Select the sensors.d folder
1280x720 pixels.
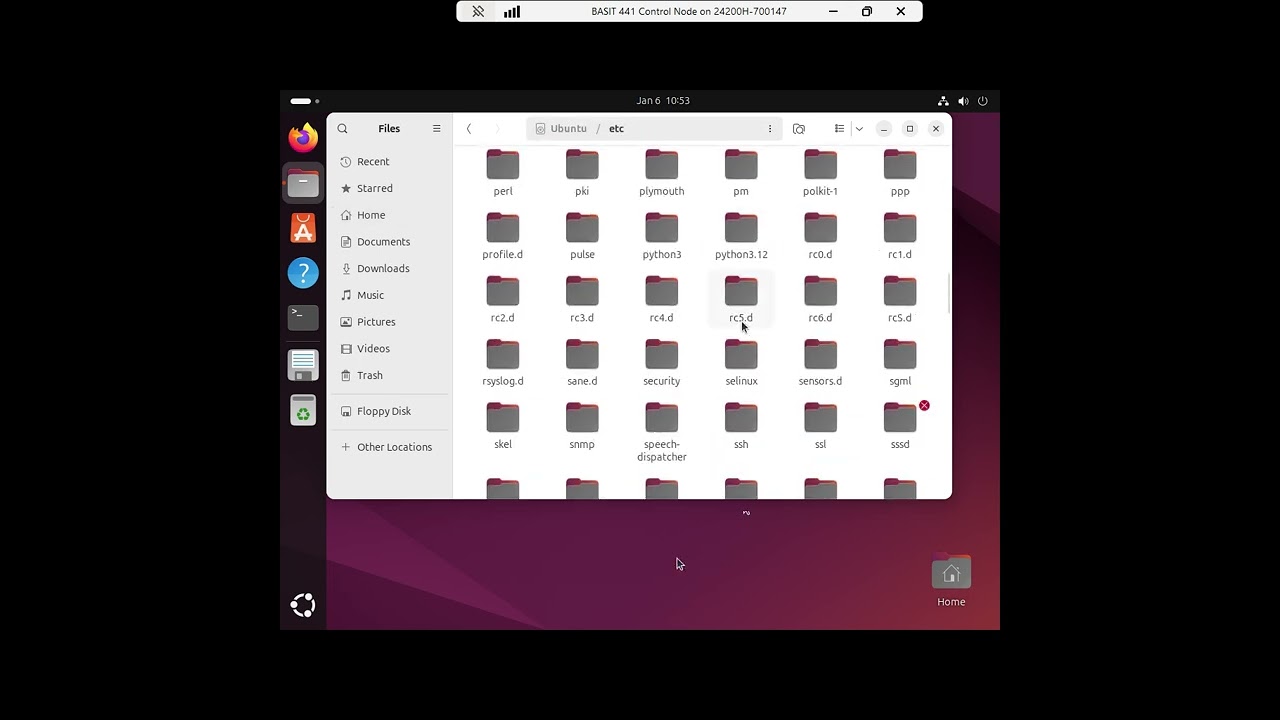coord(820,362)
